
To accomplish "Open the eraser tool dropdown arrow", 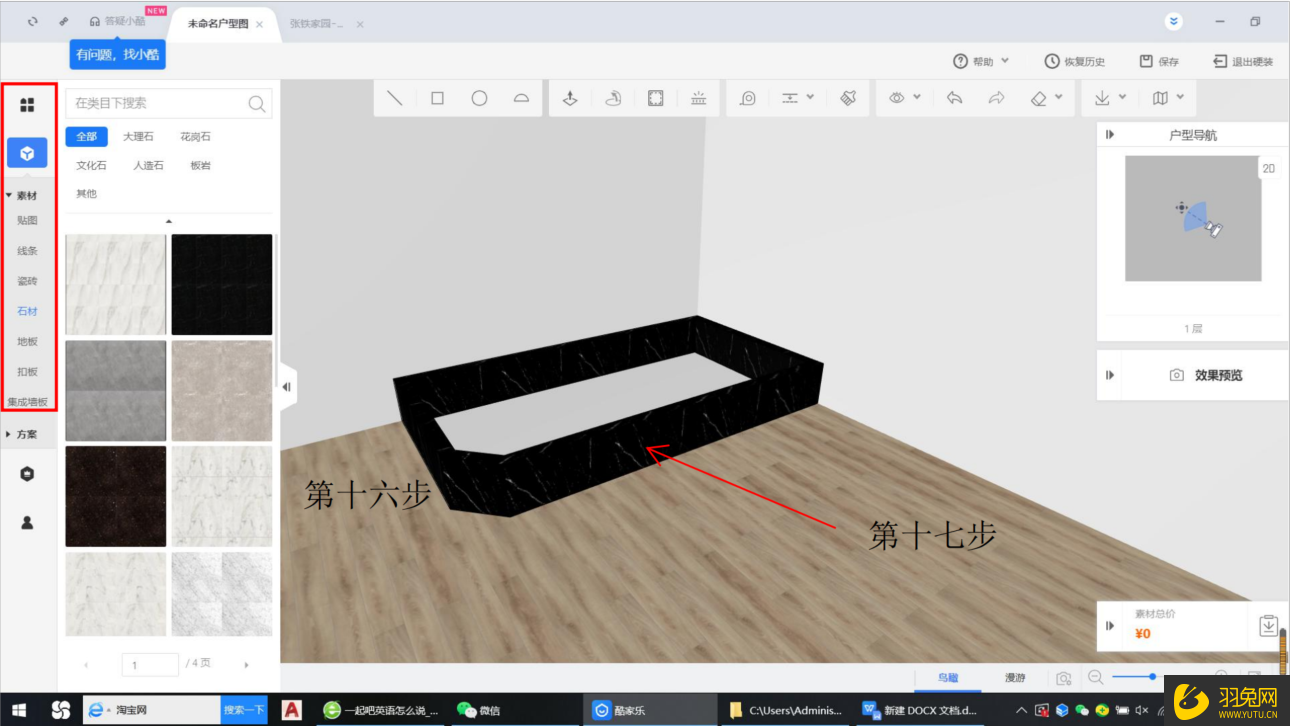I will pos(1059,97).
